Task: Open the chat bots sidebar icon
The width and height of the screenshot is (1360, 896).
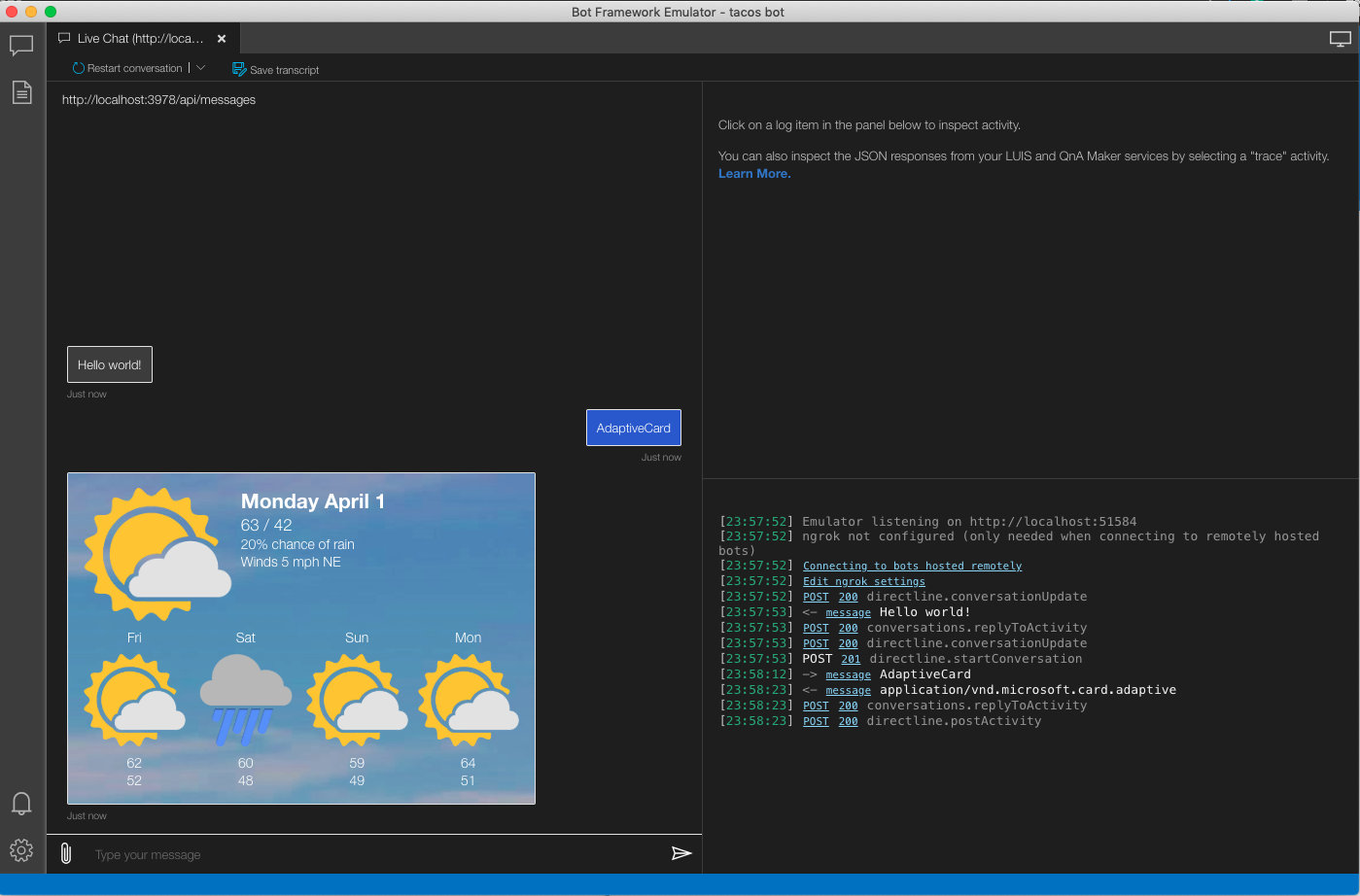Action: pos(21,46)
